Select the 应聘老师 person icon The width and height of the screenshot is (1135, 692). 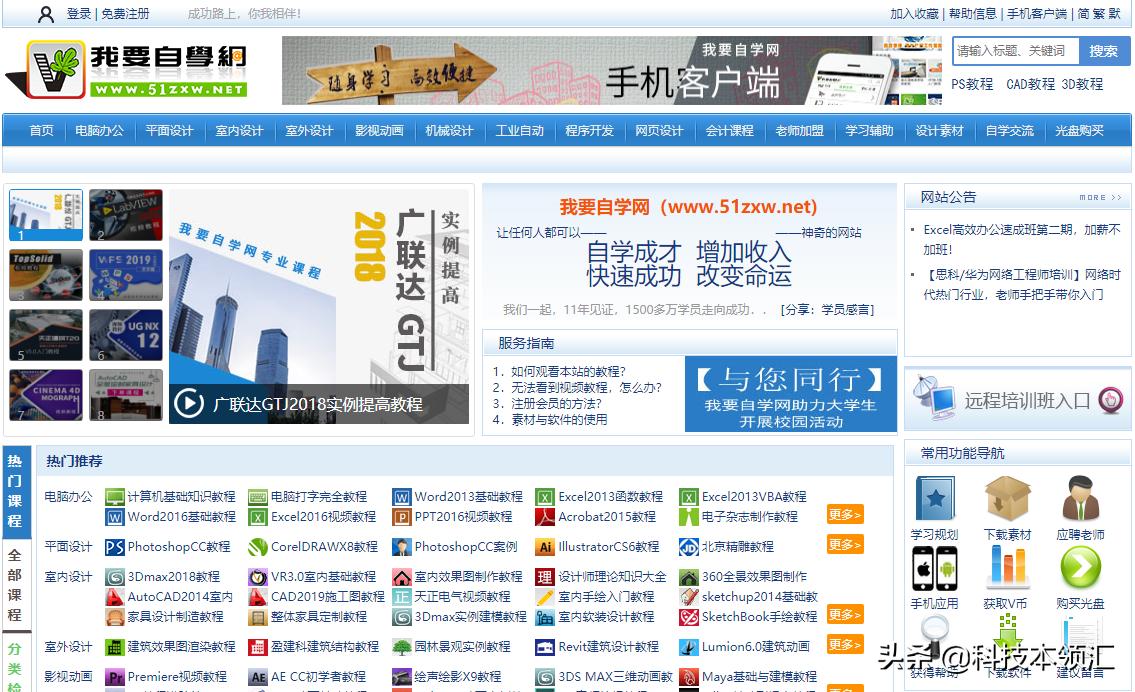(x=1080, y=499)
